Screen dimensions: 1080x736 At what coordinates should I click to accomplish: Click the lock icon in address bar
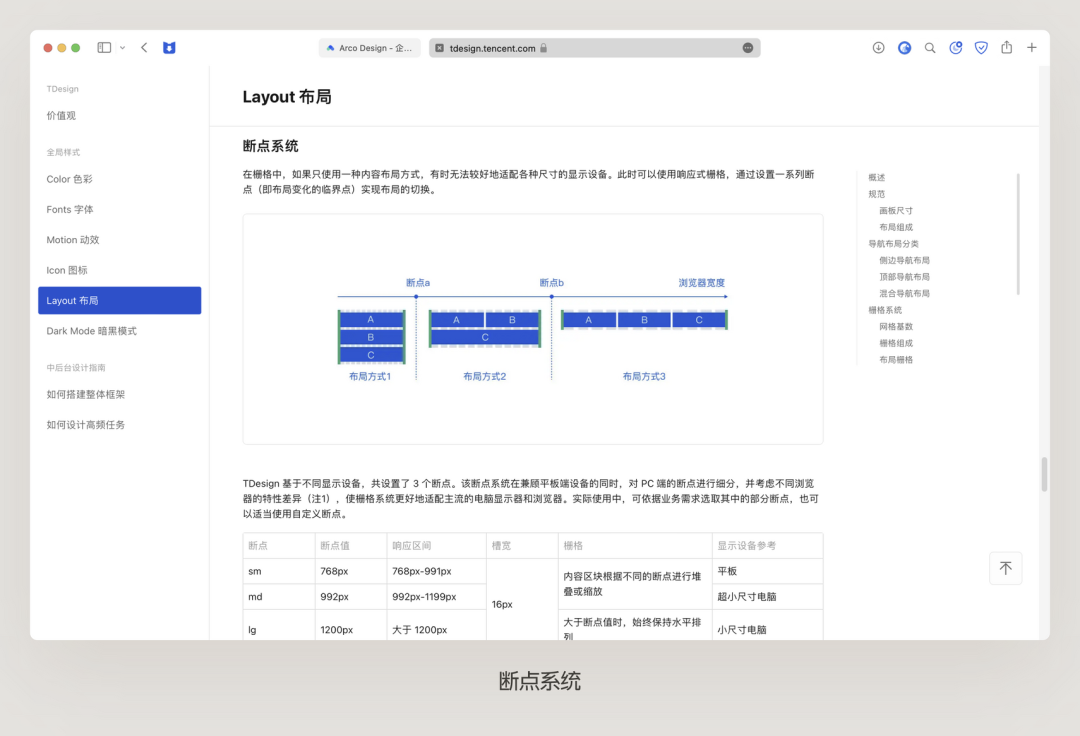point(543,48)
